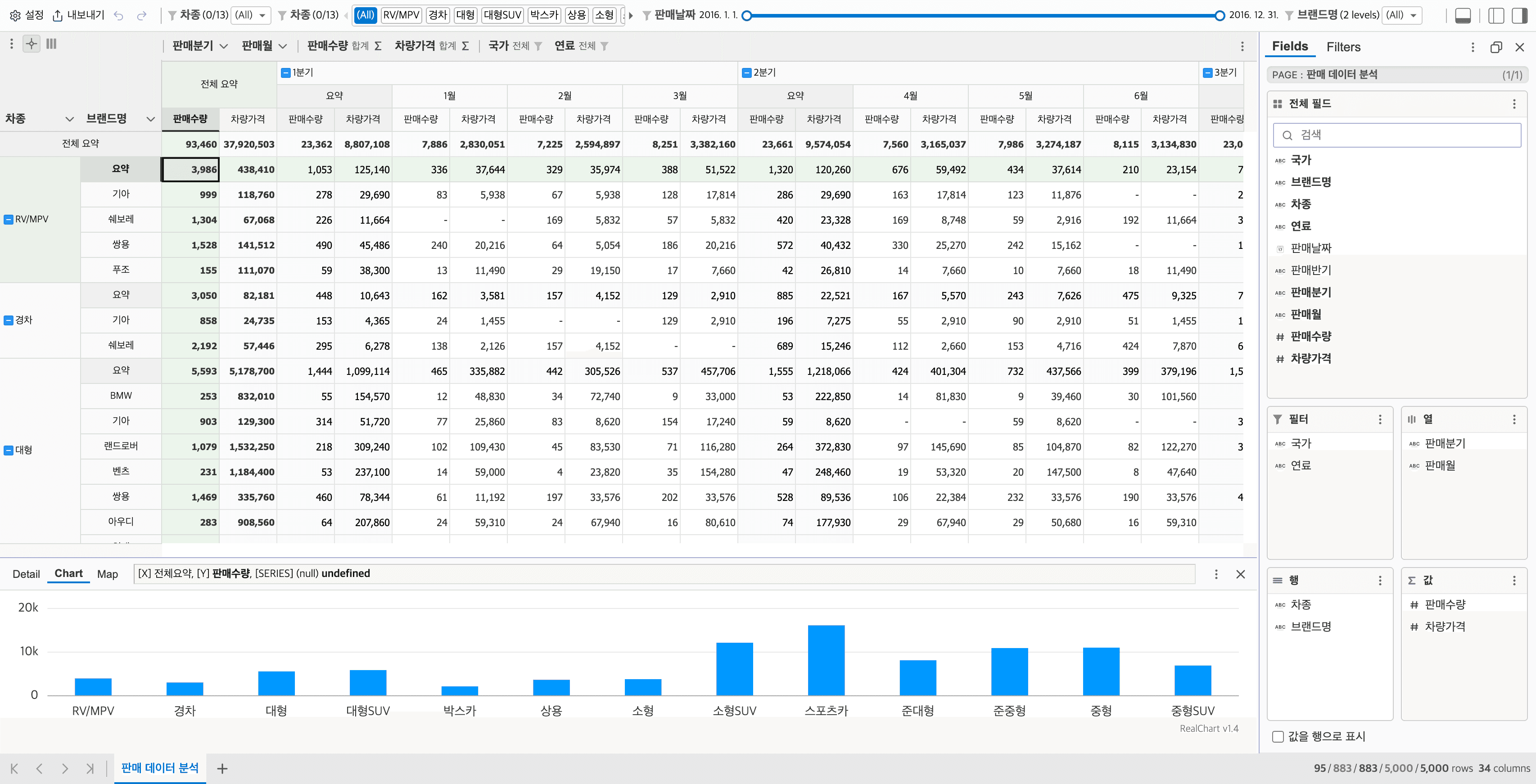Viewport: 1536px width, 784px height.
Task: Open chart panel three-dot menu
Action: 1216,574
